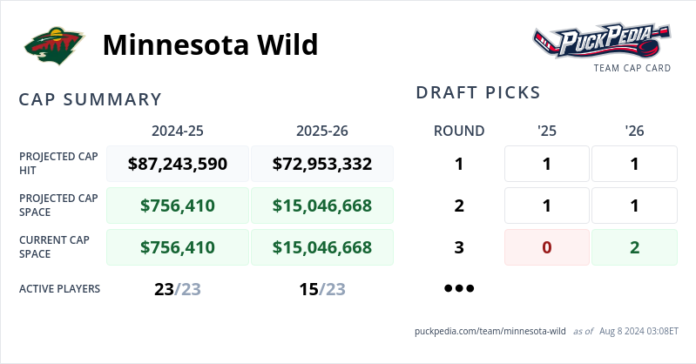The image size is (696, 364).
Task: Click the 2024-25 column header
Action: tap(178, 131)
